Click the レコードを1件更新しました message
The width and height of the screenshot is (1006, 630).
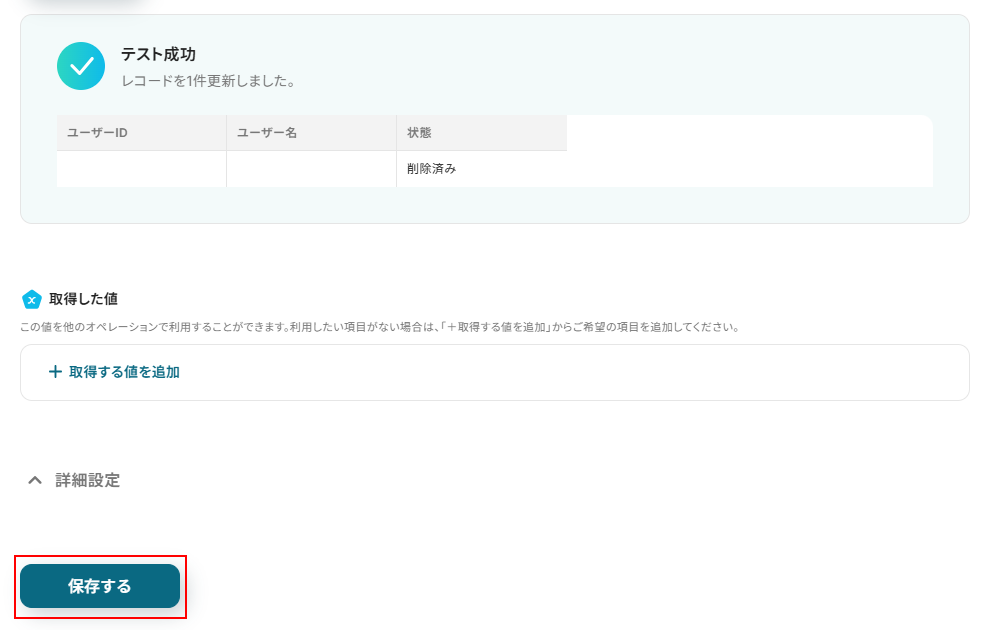click(x=209, y=81)
